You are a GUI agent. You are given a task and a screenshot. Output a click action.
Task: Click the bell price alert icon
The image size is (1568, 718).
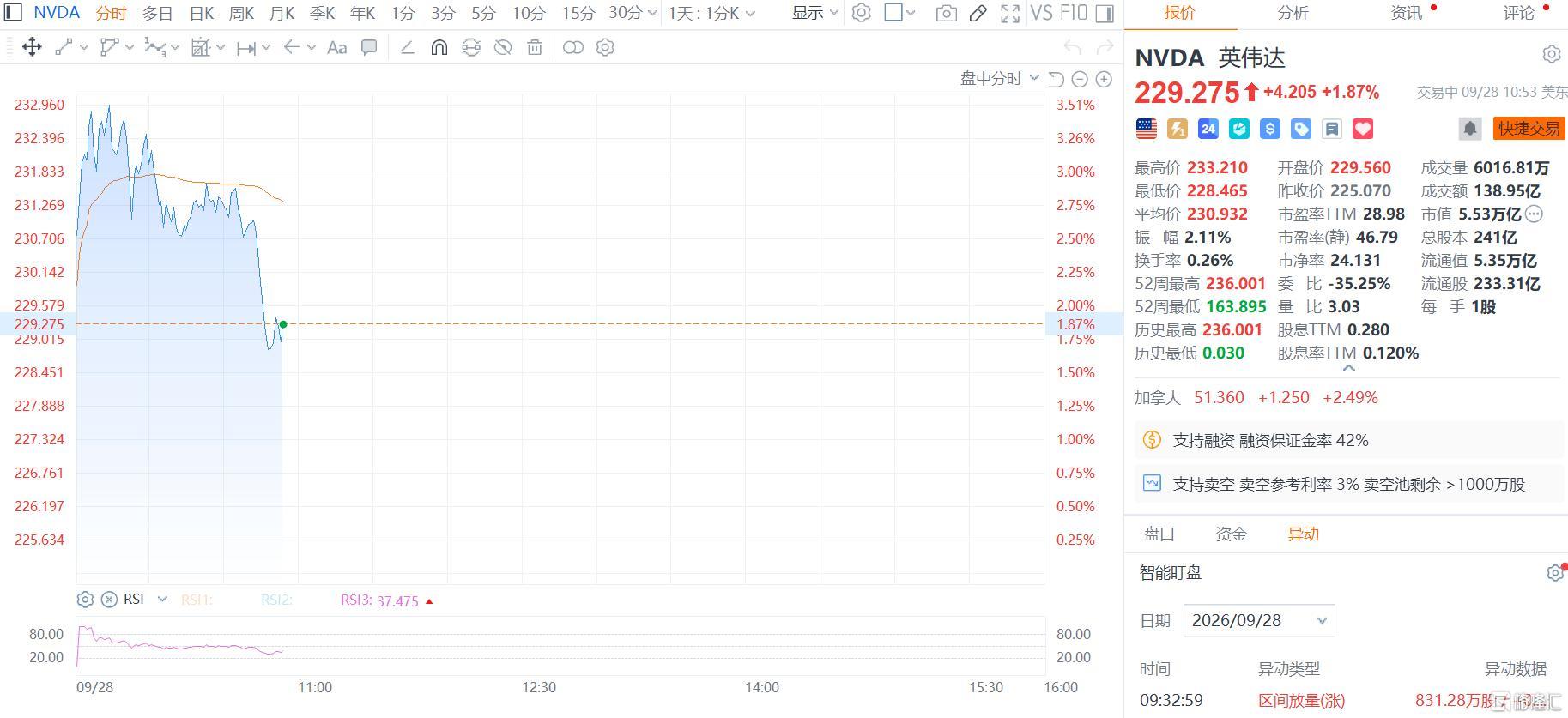pos(1469,129)
